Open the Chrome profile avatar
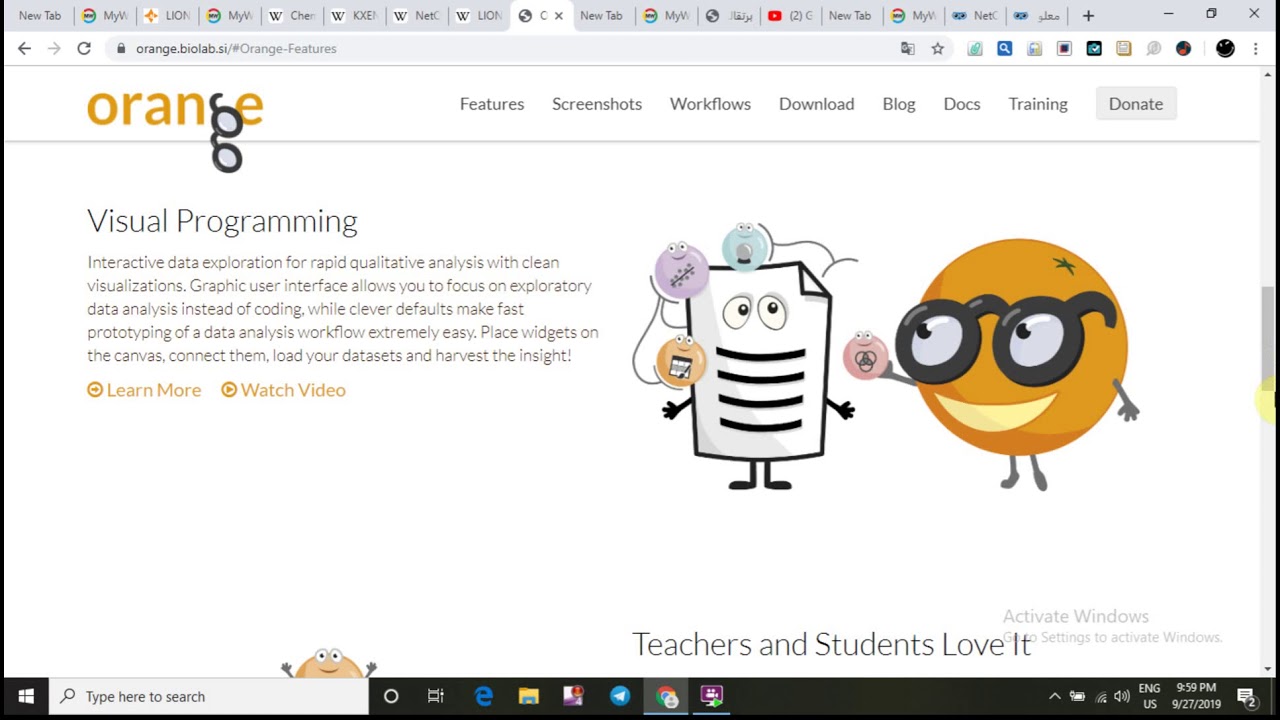The width and height of the screenshot is (1280, 720). tap(1225, 48)
